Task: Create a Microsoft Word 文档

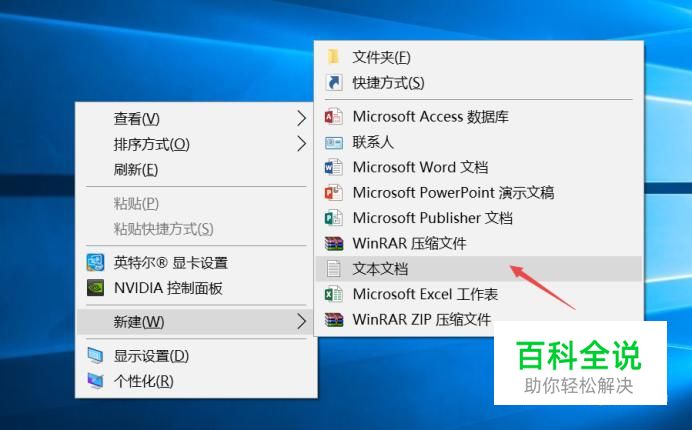Action: pyautogui.click(x=479, y=168)
